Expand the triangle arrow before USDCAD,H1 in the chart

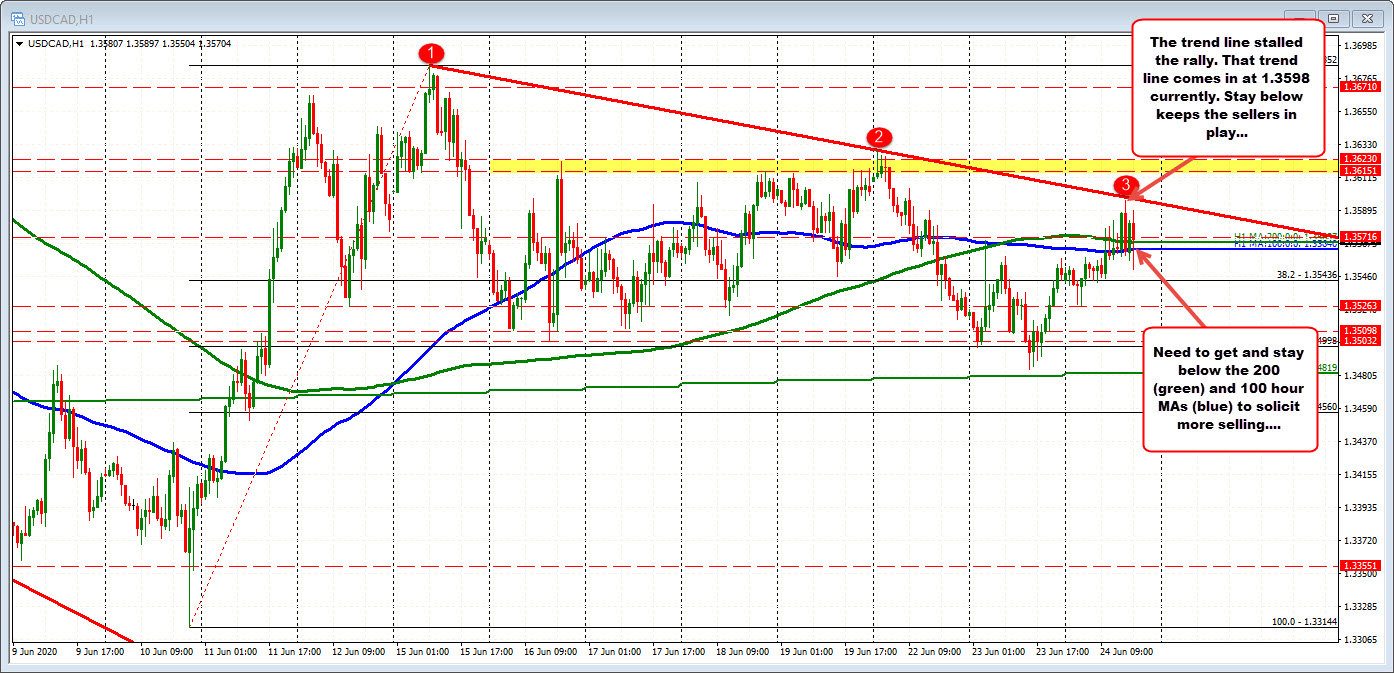[x=19, y=43]
